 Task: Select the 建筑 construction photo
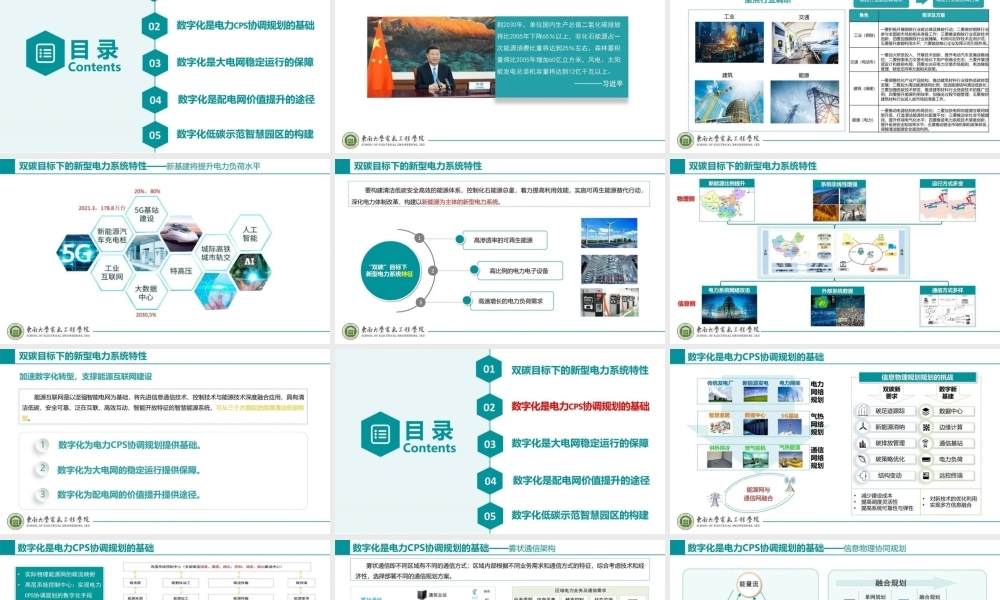tap(729, 102)
